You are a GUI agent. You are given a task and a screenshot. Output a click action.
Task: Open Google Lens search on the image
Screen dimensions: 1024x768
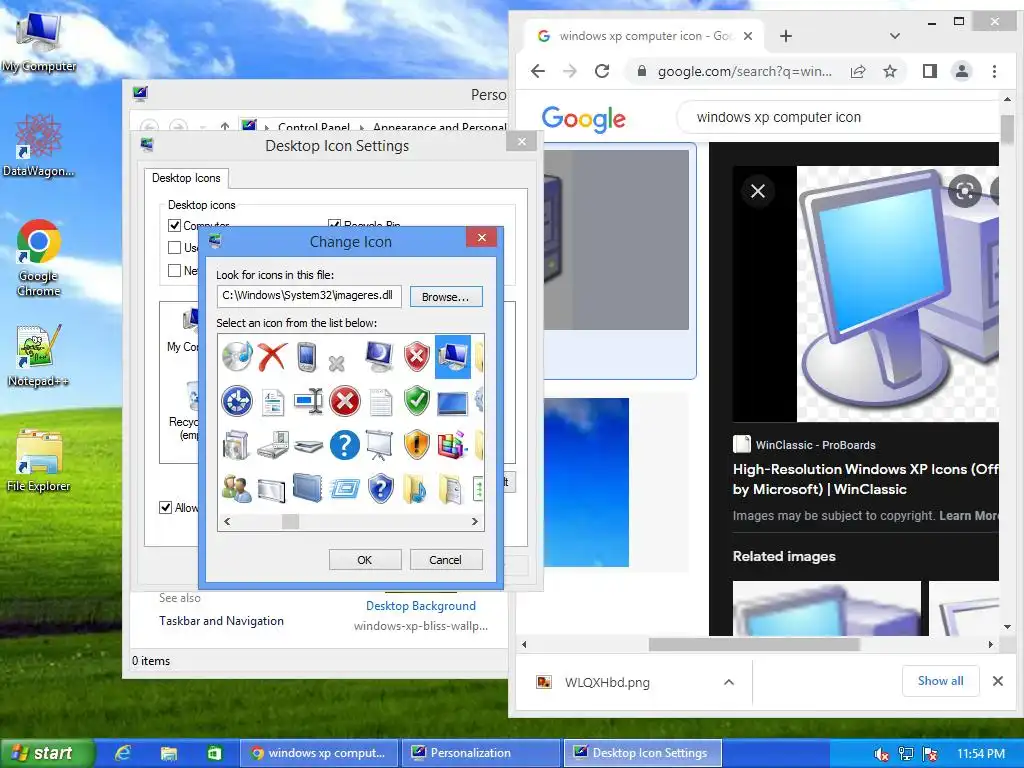coord(965,191)
